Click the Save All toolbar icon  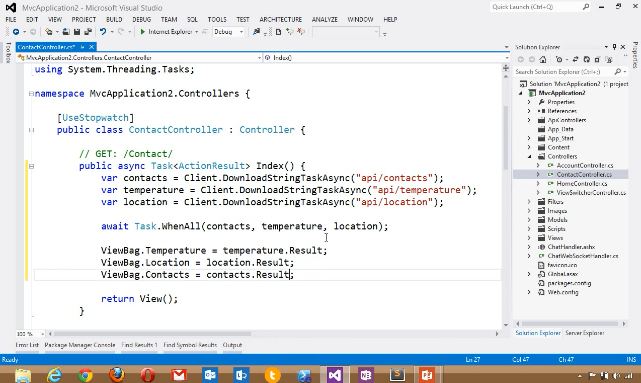(87, 31)
